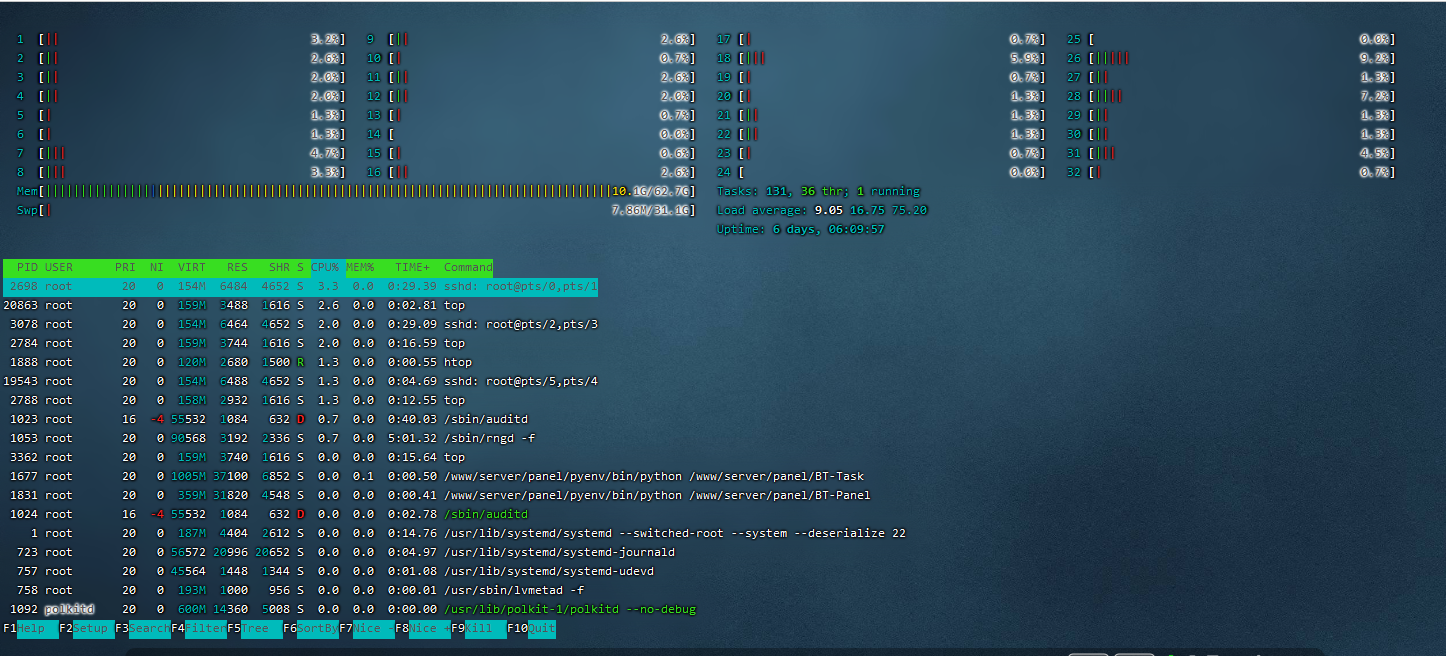Click the CPU 9 usage meter
This screenshot has width=1446, height=656.
click(531, 39)
